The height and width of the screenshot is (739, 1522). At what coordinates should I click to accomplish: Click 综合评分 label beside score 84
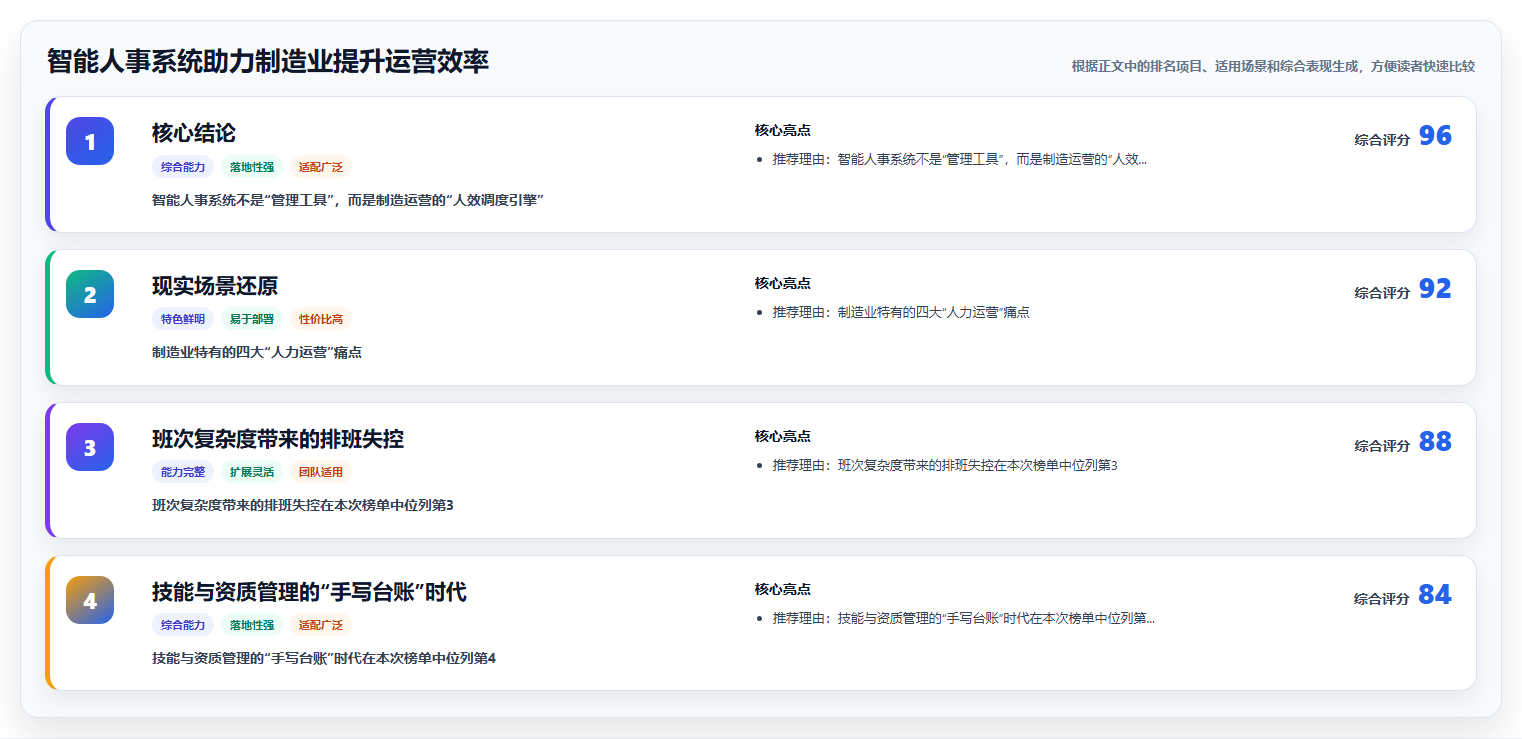pyautogui.click(x=1382, y=599)
